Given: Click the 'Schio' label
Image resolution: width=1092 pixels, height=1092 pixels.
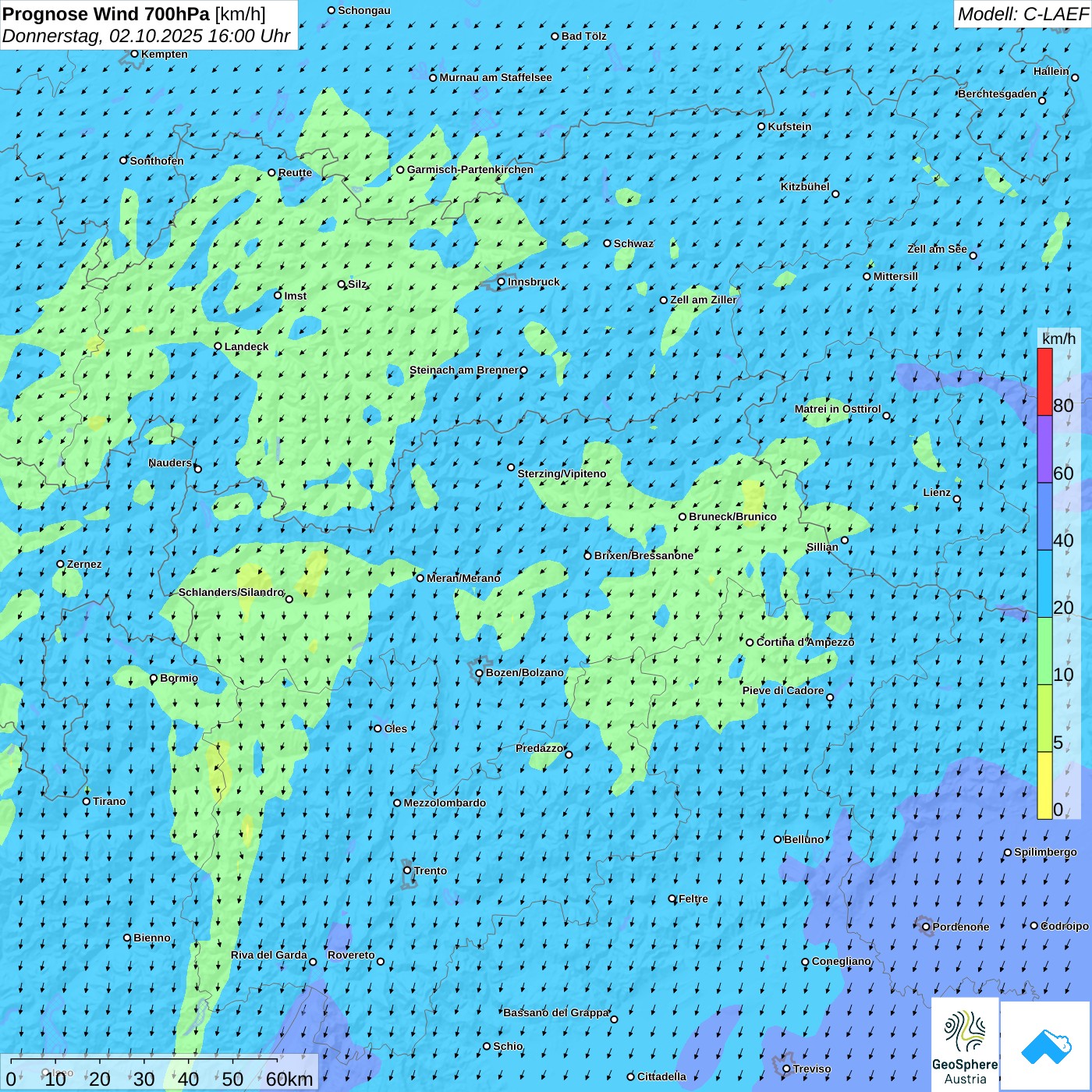Looking at the screenshot, I should (508, 1046).
